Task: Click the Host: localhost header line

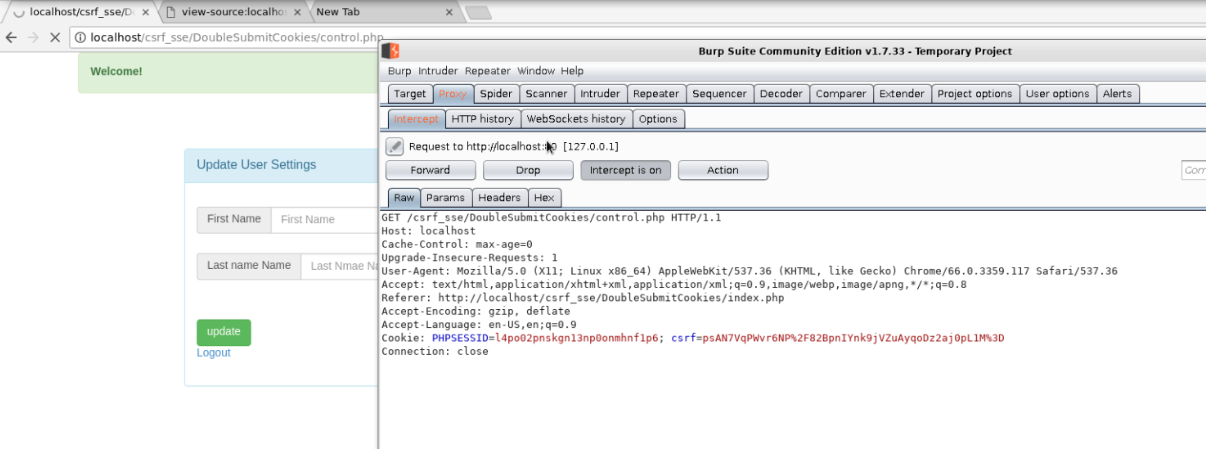Action: coord(428,231)
